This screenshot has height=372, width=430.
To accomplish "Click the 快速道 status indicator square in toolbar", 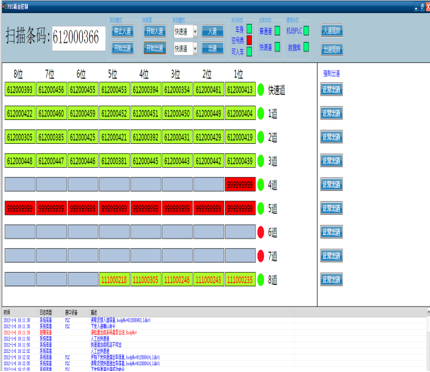I will pos(277,47).
